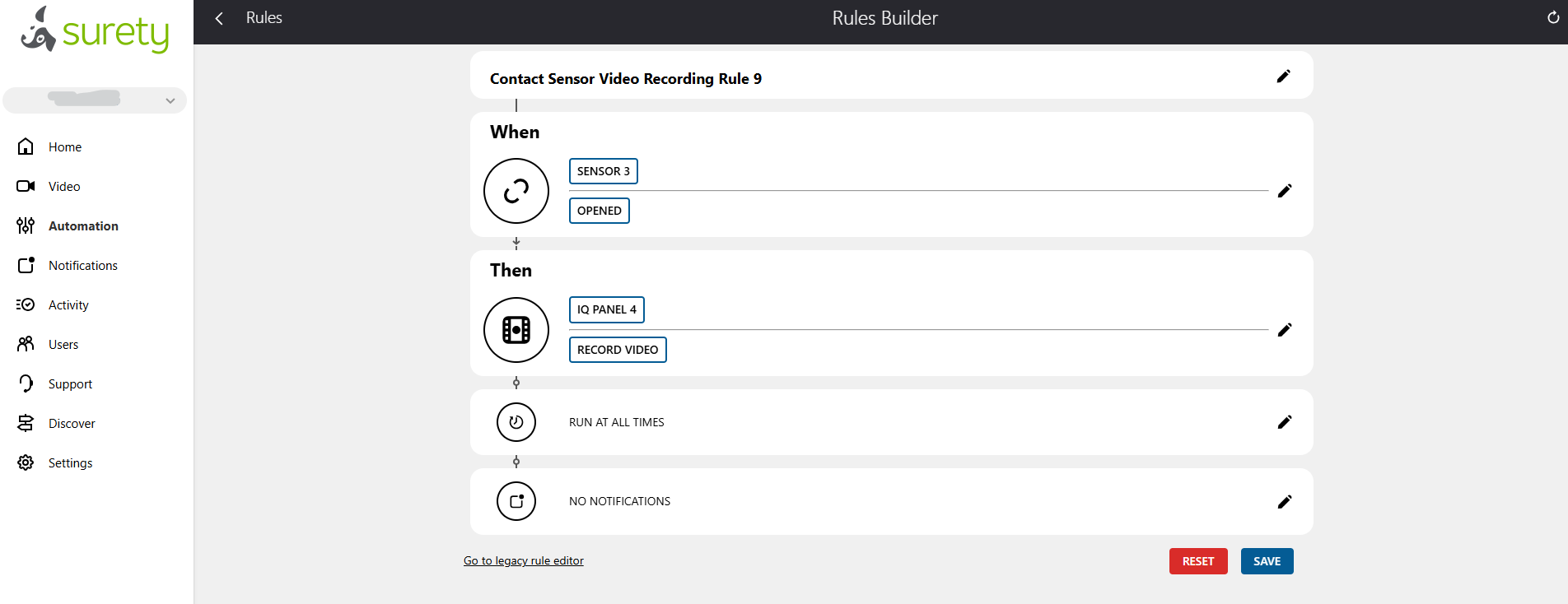This screenshot has width=1568, height=604.
Task: Save the rule with Save button
Action: click(1267, 561)
